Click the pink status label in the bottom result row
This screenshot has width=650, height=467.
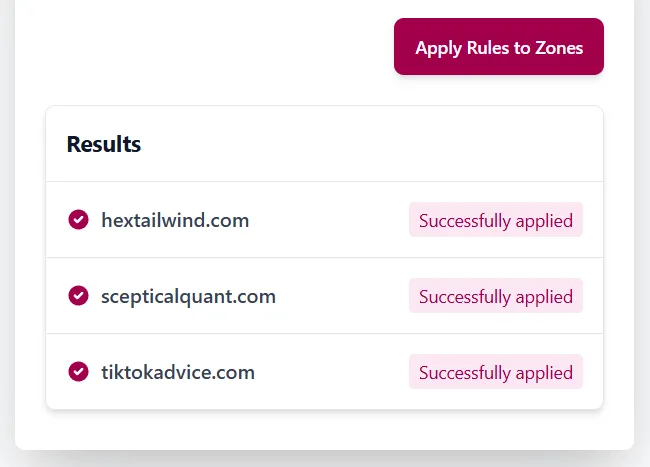pos(495,372)
